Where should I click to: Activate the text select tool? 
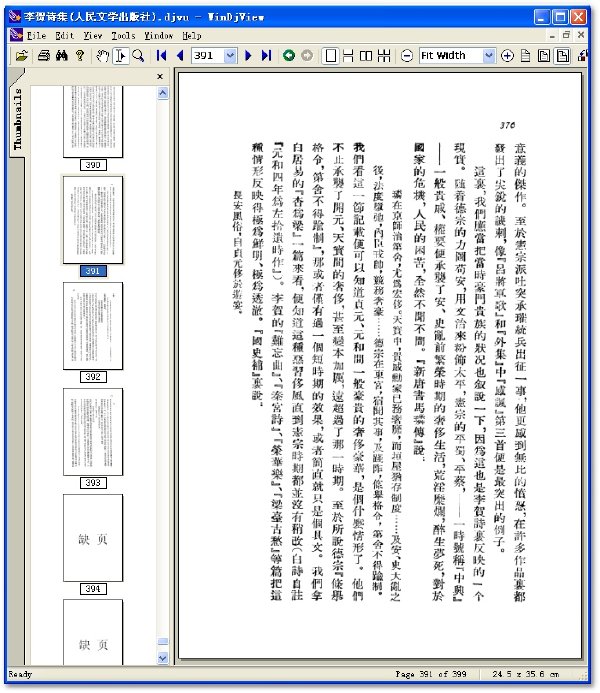(x=121, y=56)
